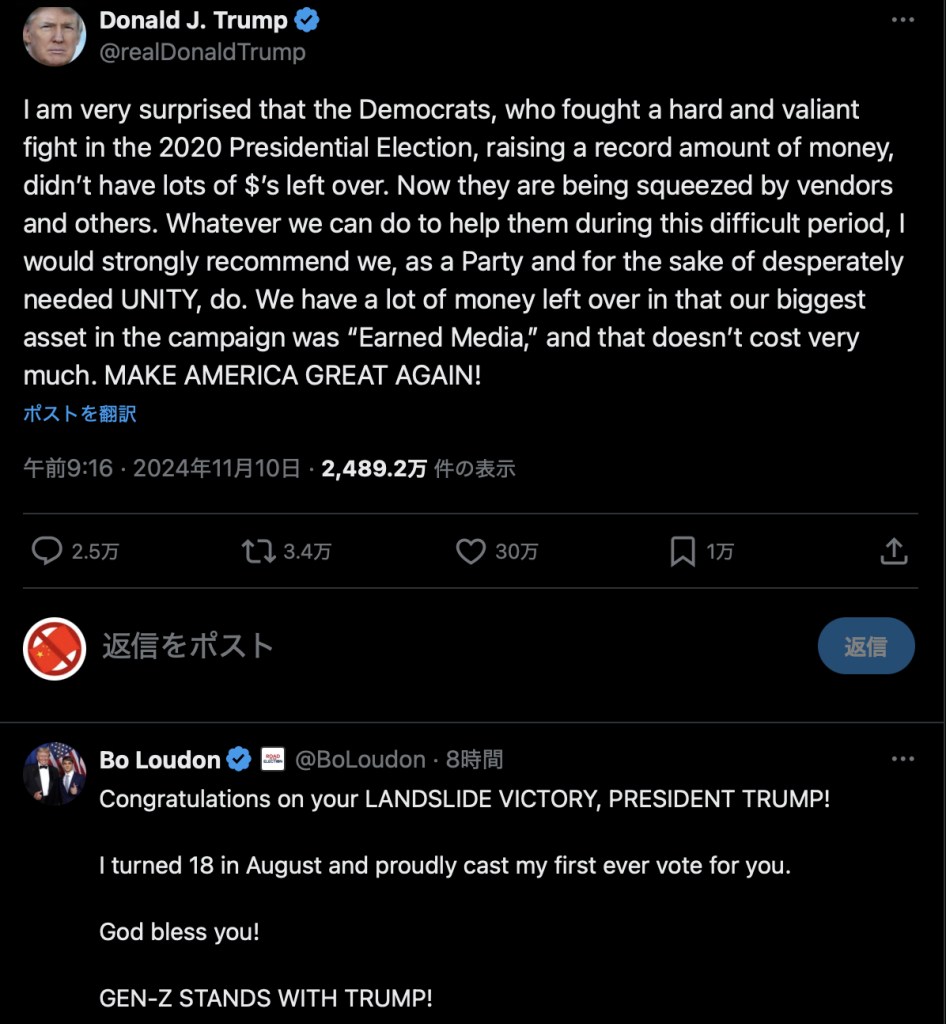946x1024 pixels.
Task: Open the share icon on Trump's tweet
Action: (x=893, y=551)
